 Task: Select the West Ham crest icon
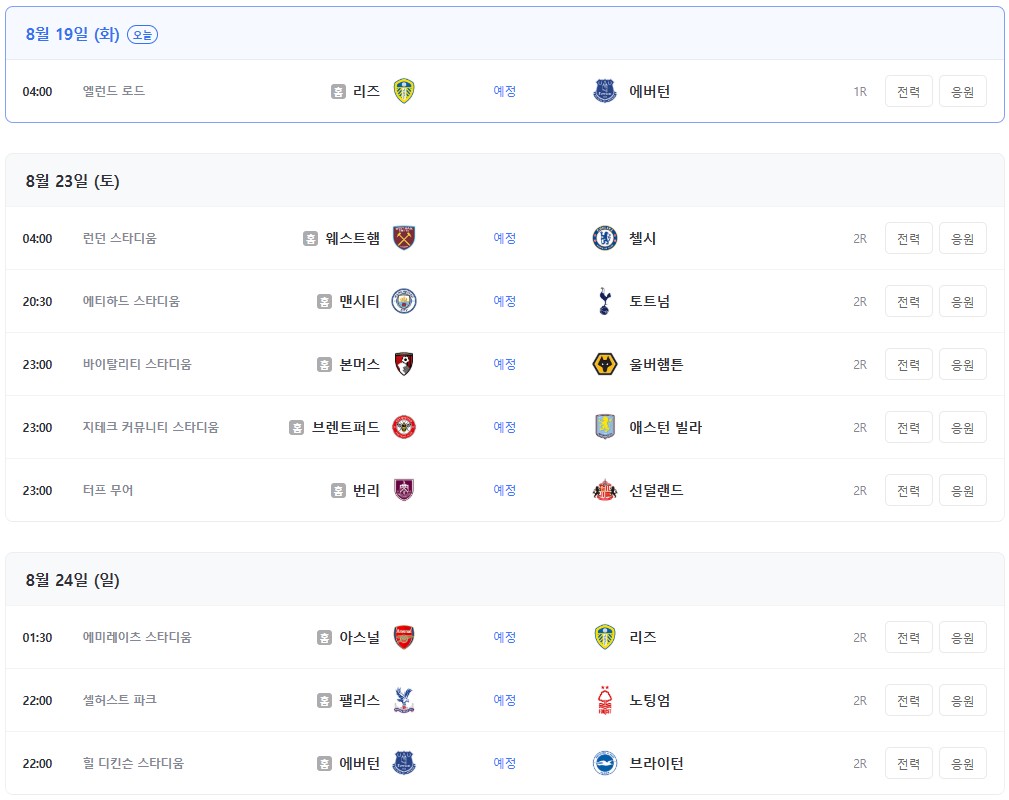coord(403,238)
